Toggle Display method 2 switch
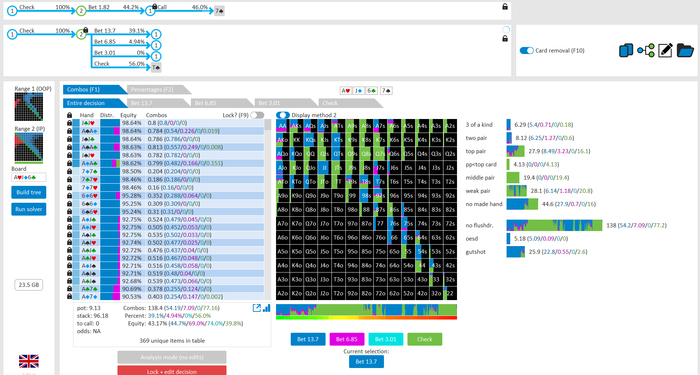700x375 pixels. (x=283, y=115)
